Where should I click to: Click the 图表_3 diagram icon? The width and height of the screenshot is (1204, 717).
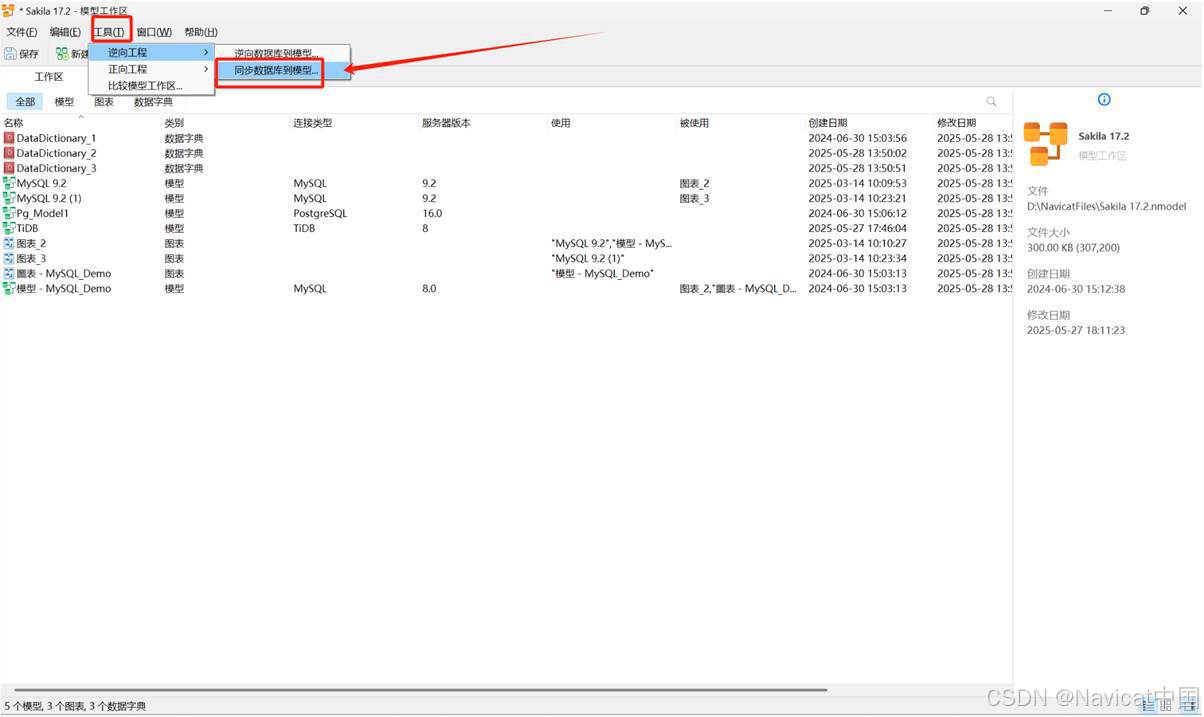coord(9,258)
